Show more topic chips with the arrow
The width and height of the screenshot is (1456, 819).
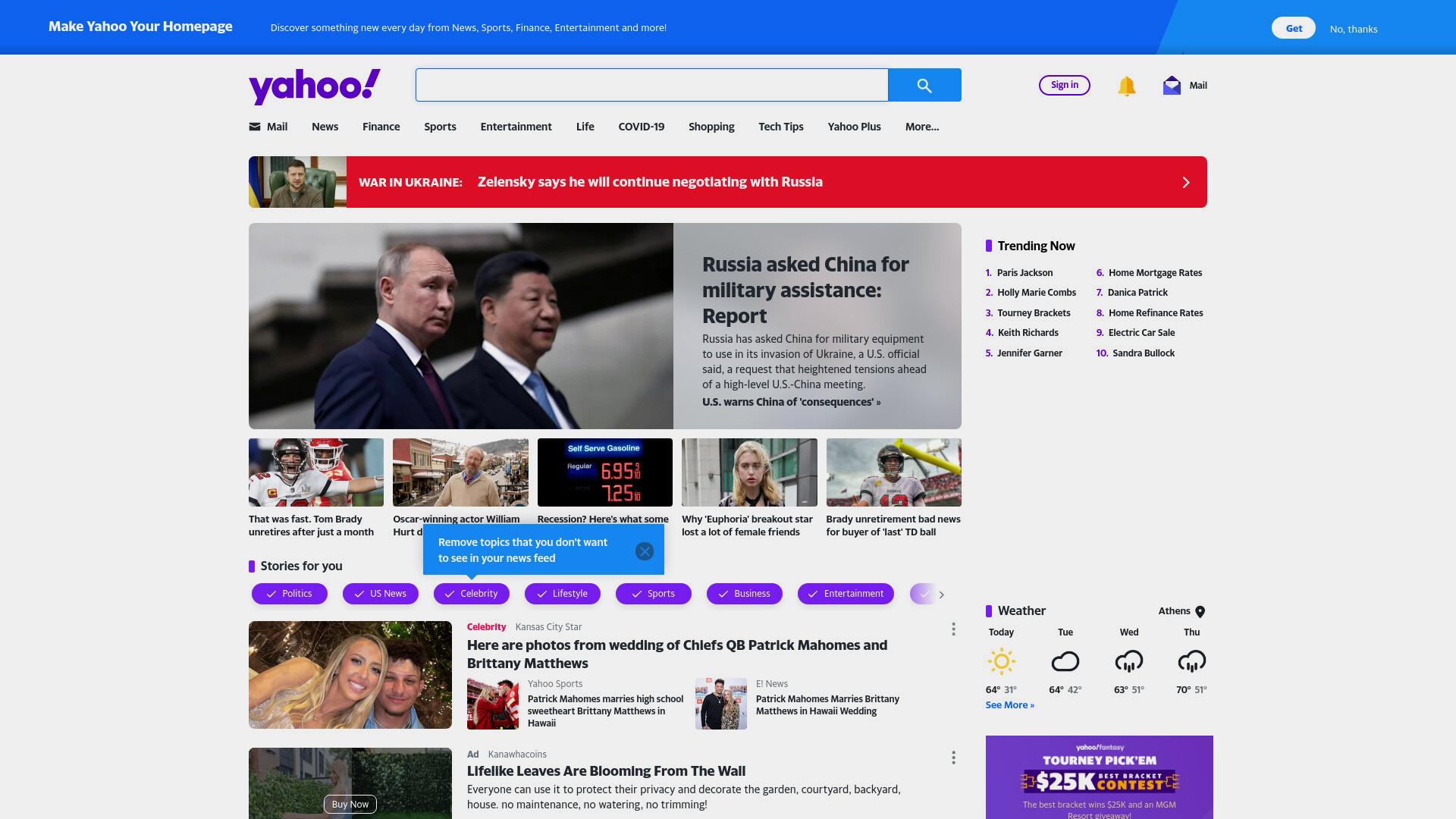[942, 595]
